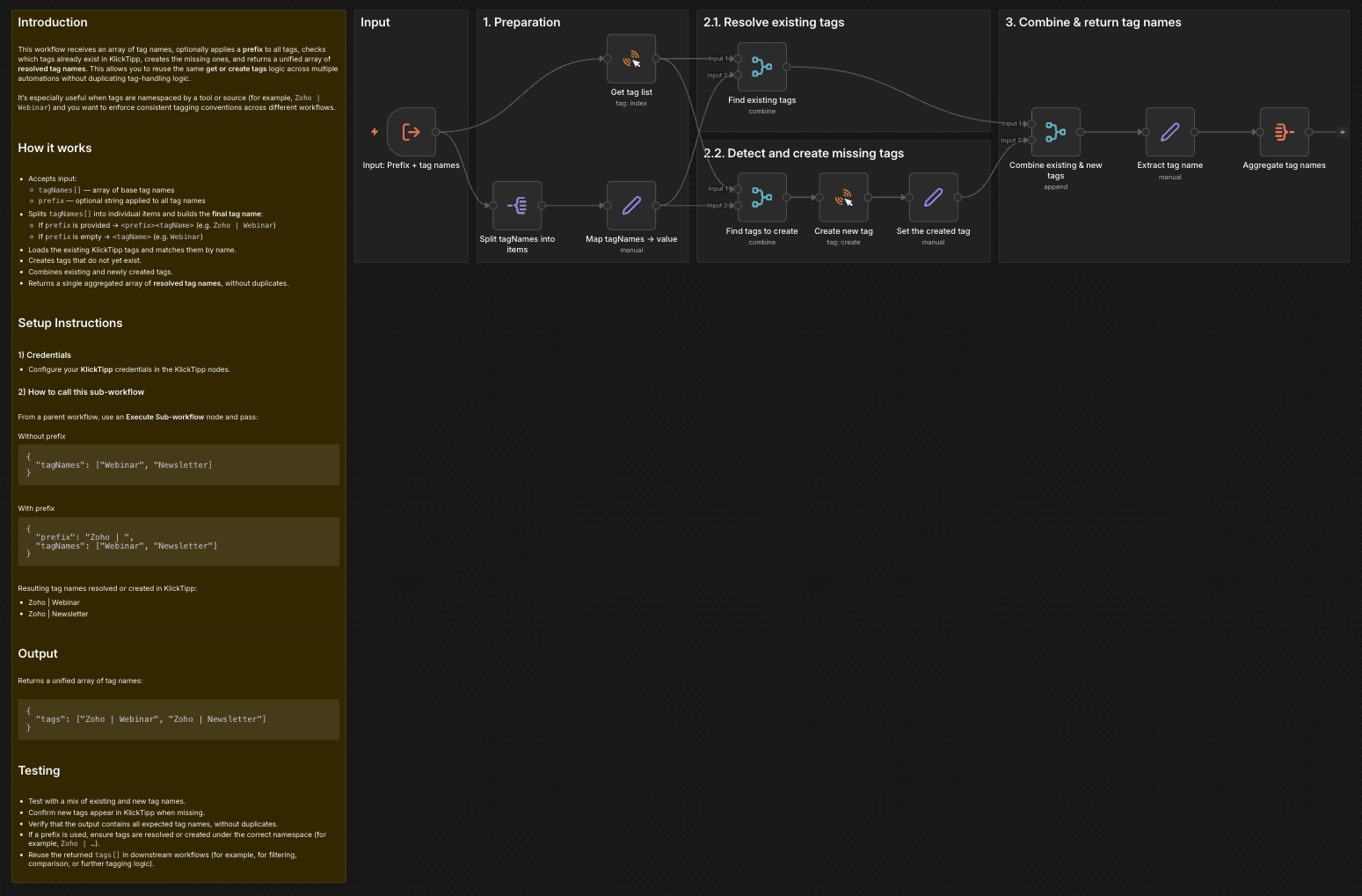The image size is (1362, 896).
Task: Click the orange lightning bolt trigger indicator
Action: pos(375,132)
